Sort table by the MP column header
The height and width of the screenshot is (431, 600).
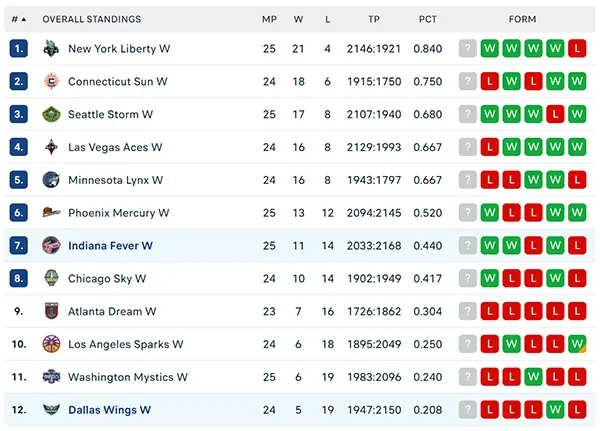[269, 19]
